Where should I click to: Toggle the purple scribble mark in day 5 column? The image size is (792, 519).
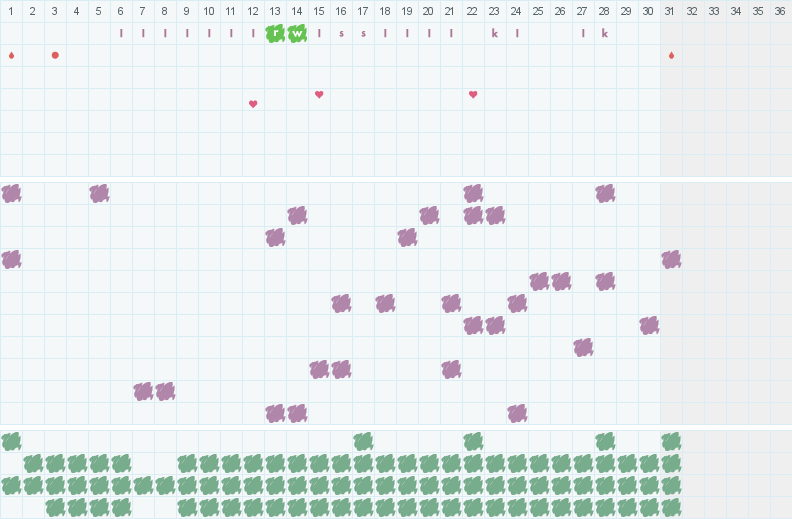point(99,193)
